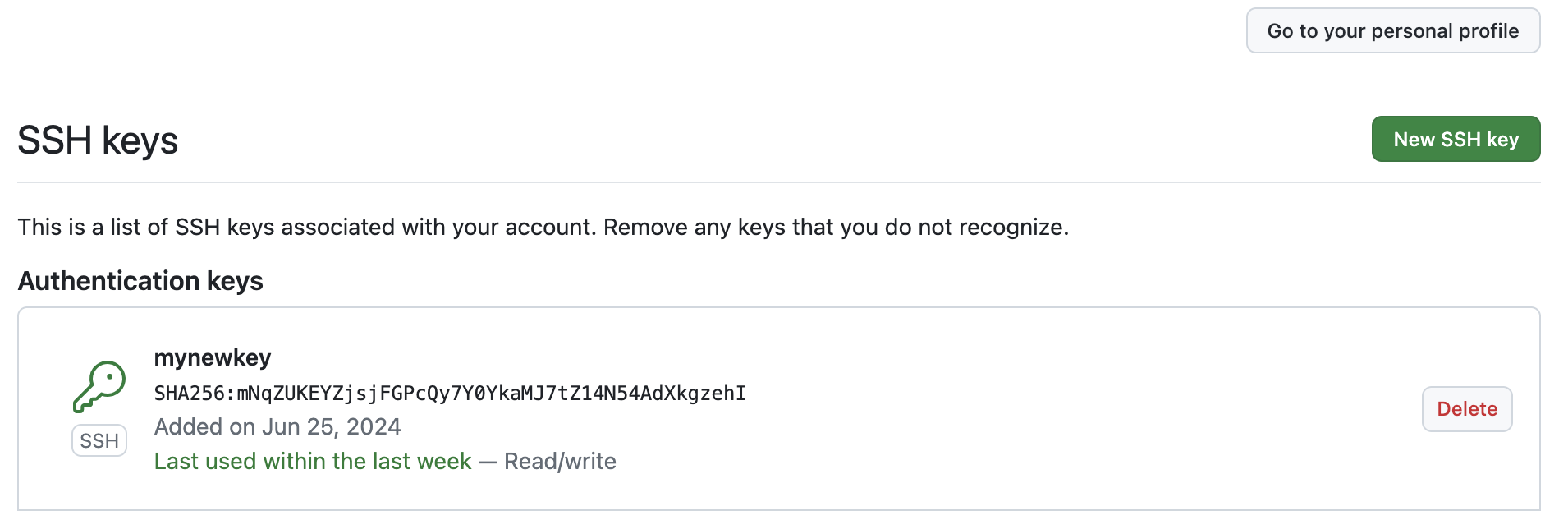
Task: Click the 'Remove any keys' instruction sentence
Action: [836, 227]
